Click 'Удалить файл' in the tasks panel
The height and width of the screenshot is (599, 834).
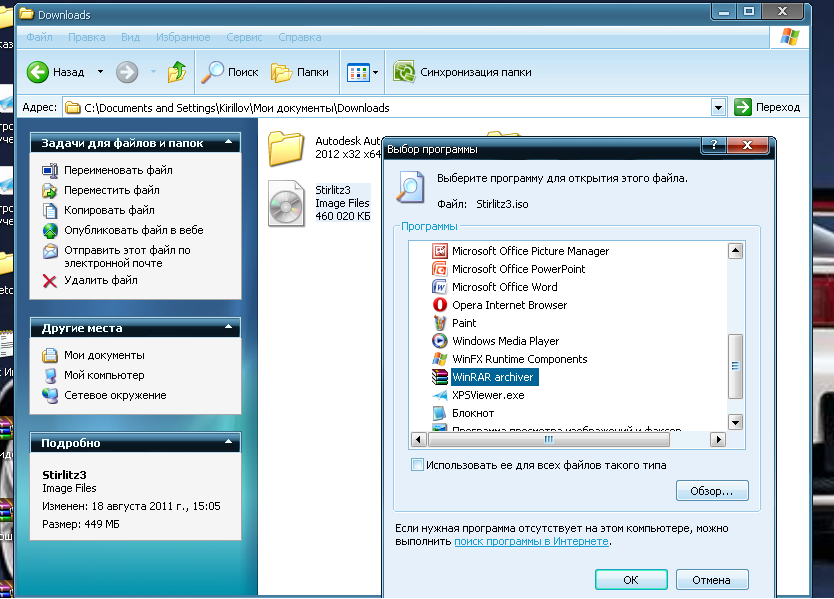click(100, 280)
